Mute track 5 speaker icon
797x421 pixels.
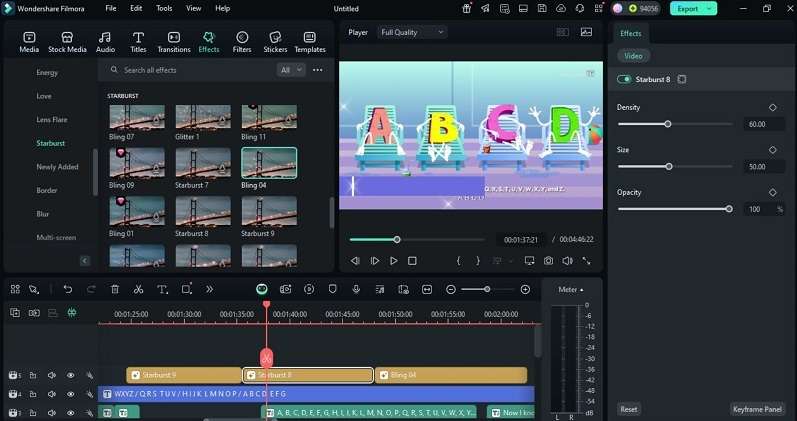click(52, 375)
